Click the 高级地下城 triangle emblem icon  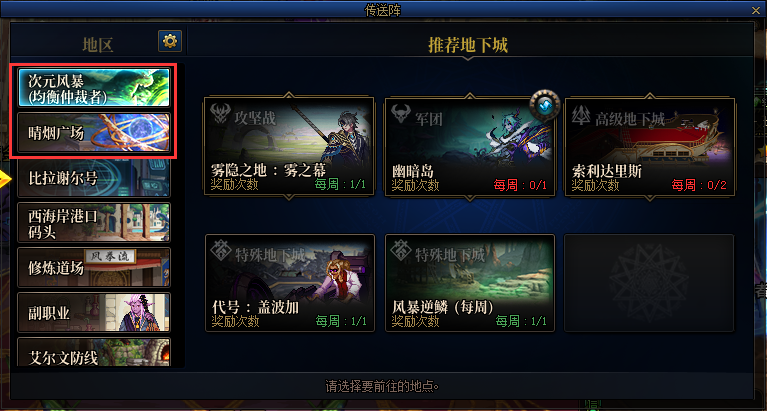point(581,115)
